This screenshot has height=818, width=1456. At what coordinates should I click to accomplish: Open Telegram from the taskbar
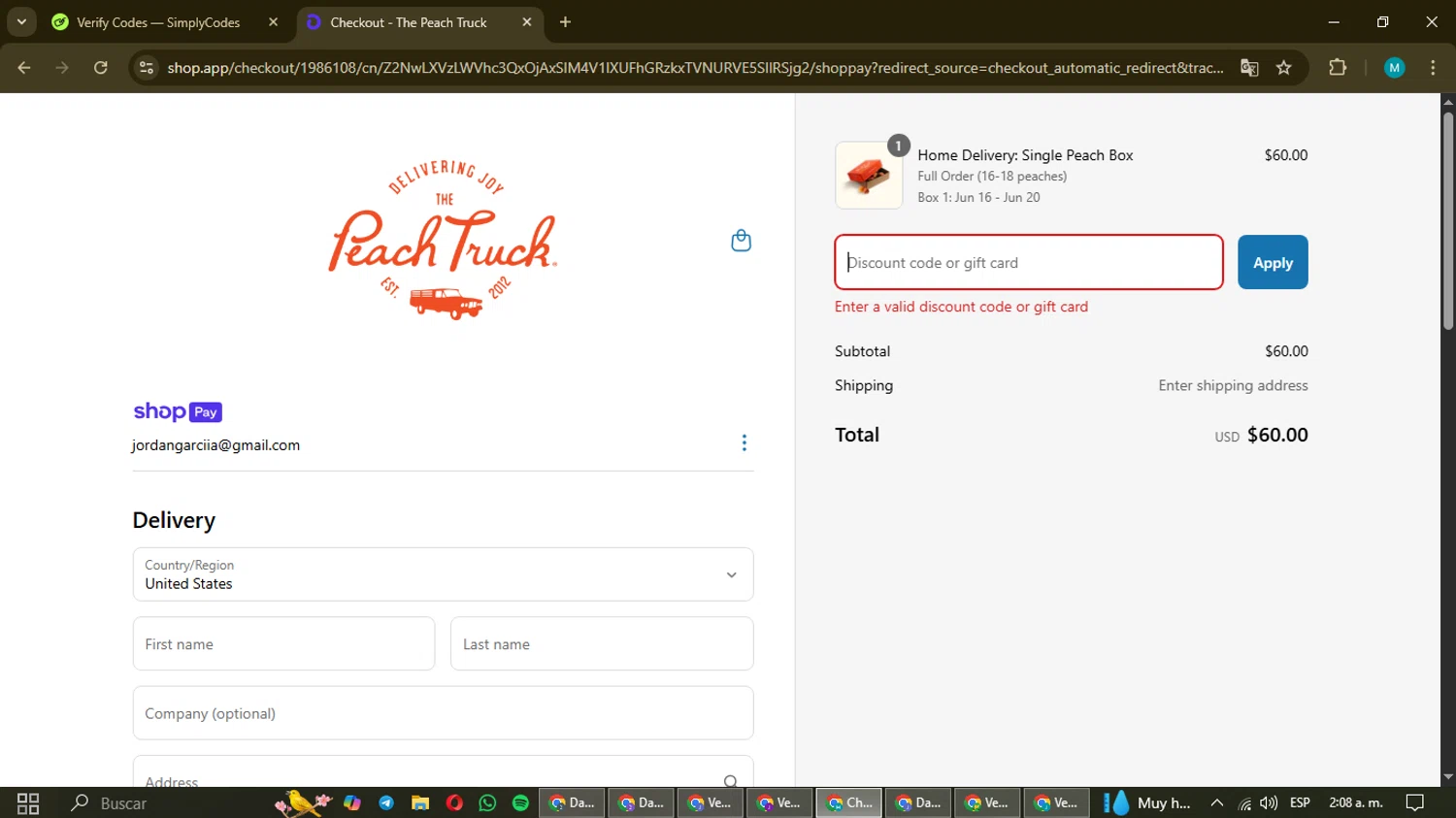[x=386, y=802]
